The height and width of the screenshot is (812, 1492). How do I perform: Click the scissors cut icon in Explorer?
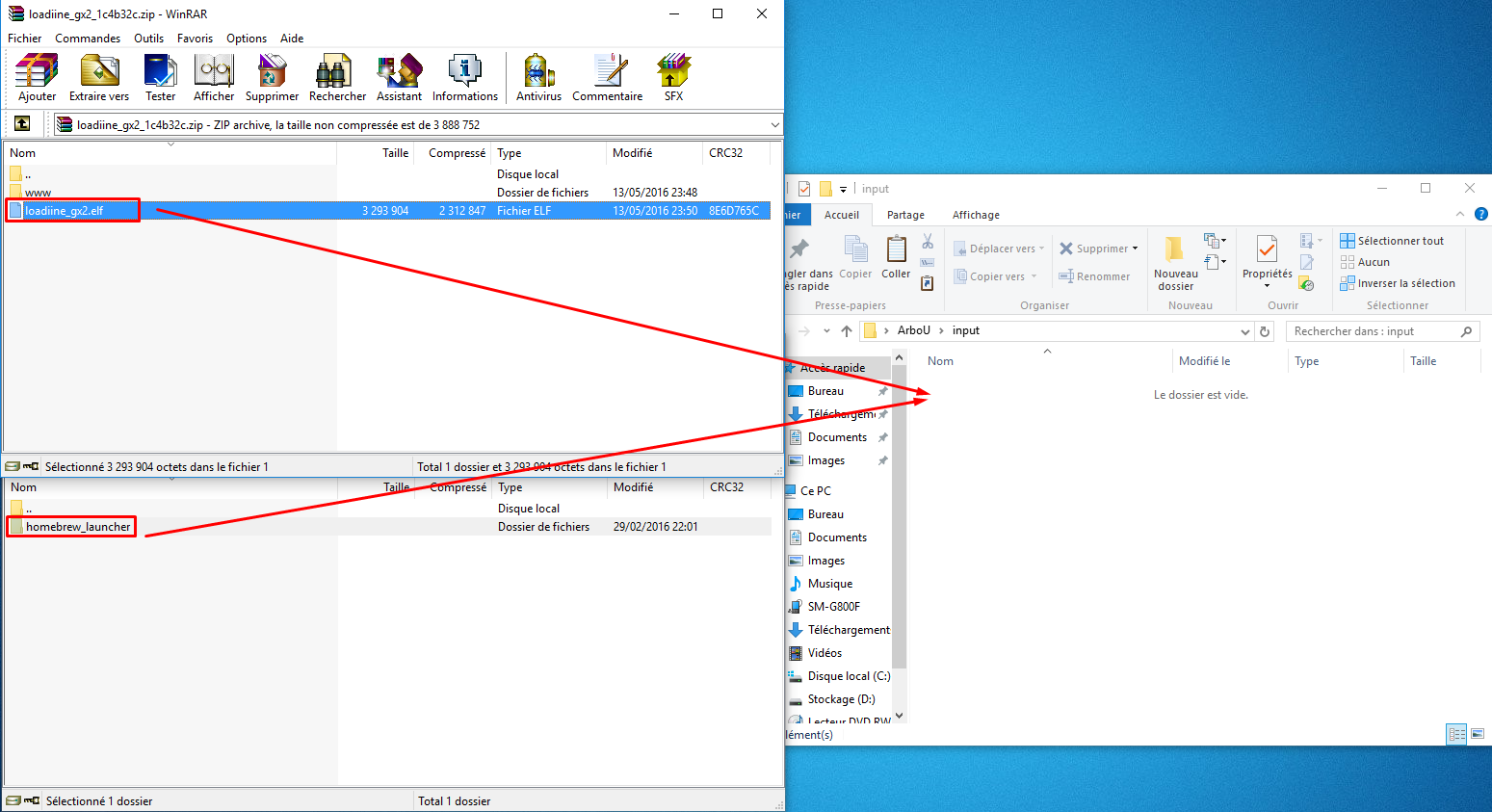pos(928,241)
